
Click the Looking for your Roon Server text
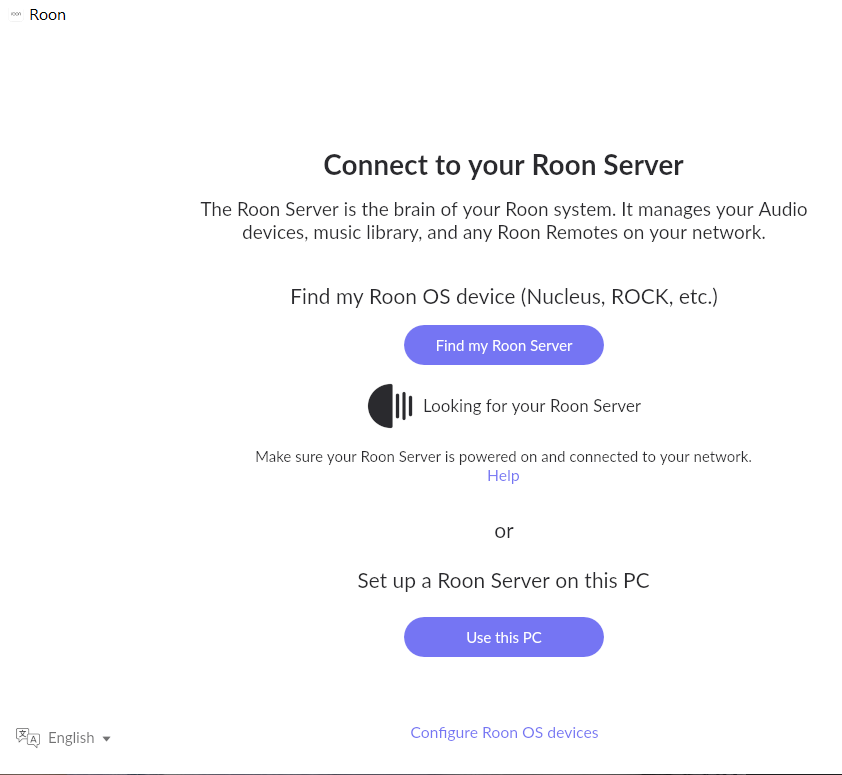click(x=532, y=406)
